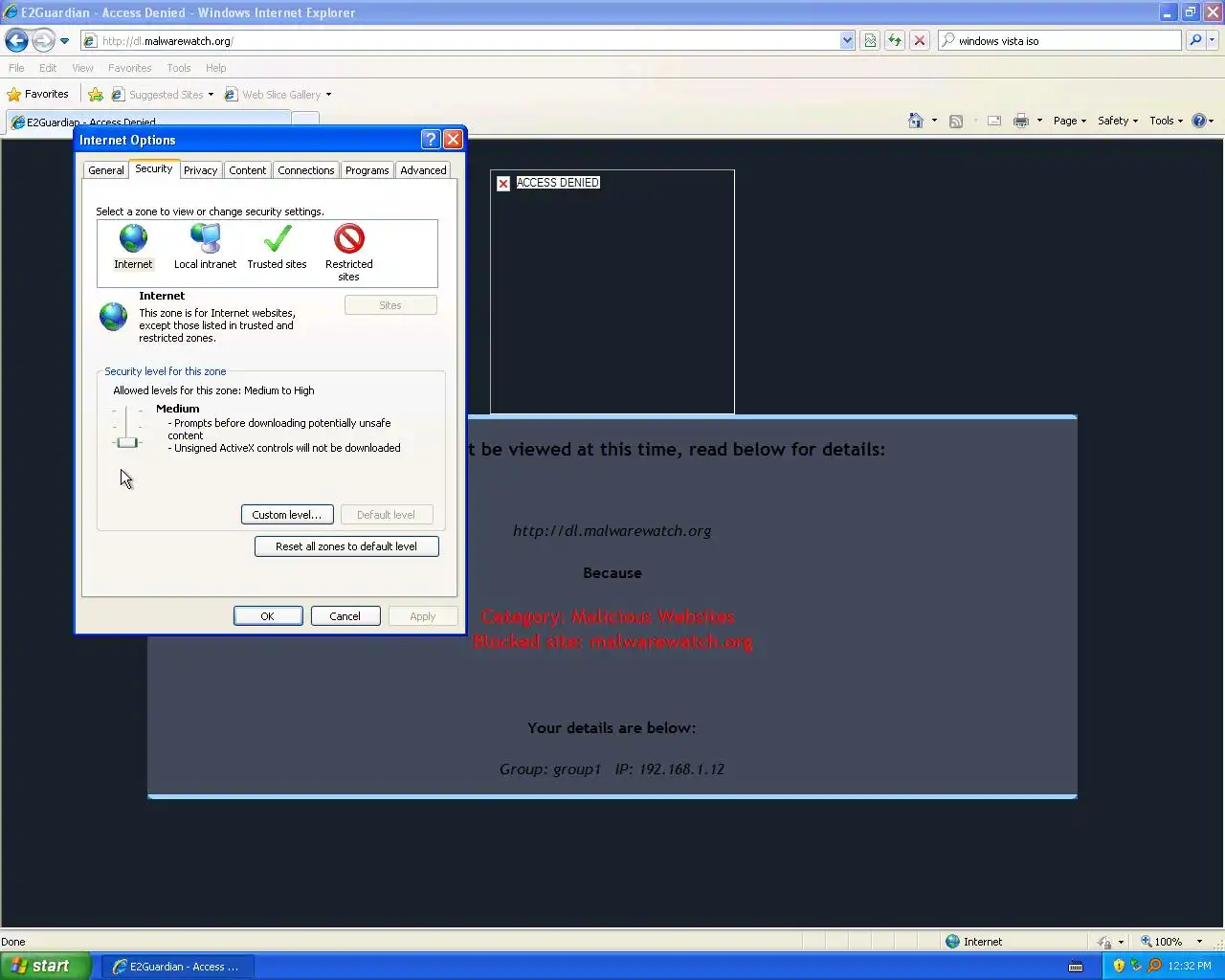The image size is (1225, 980).
Task: Switch to the General tab
Action: (106, 170)
